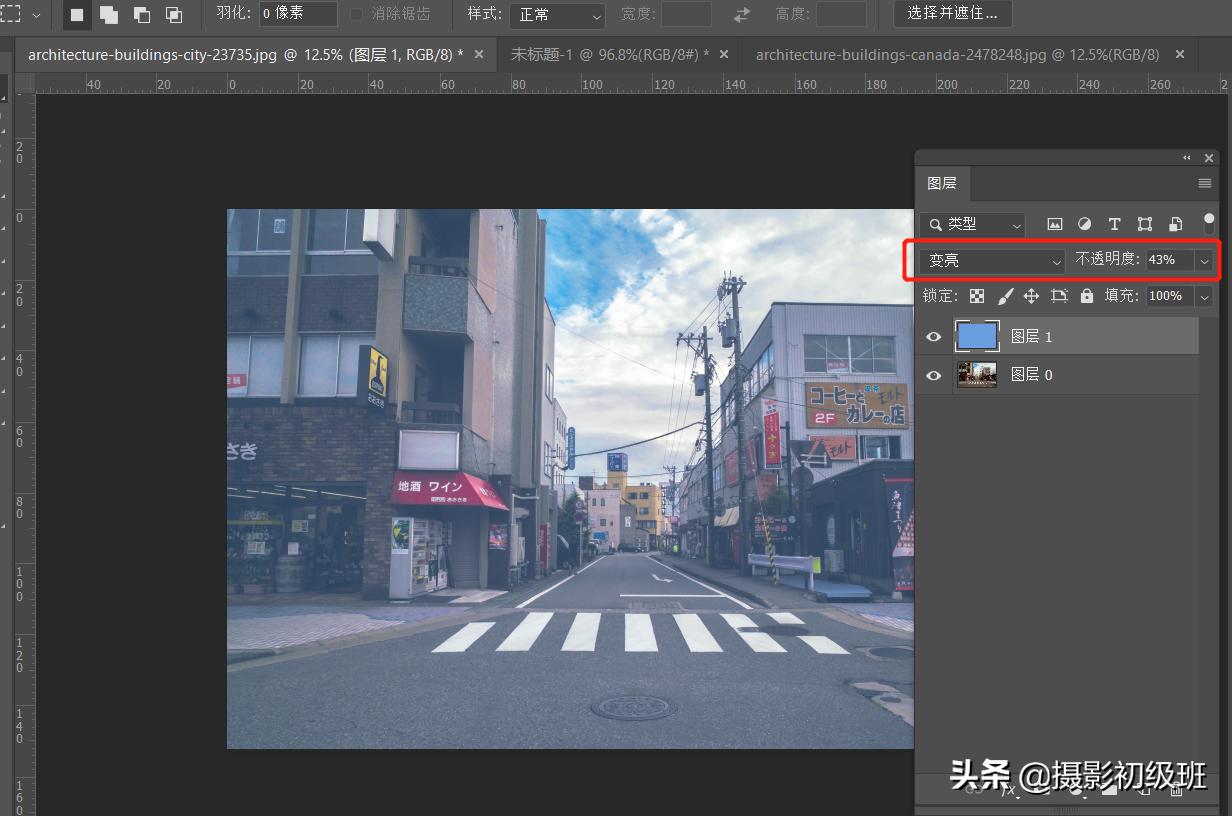Filter layers by adjustment layers
This screenshot has width=1232, height=816.
coord(1084,224)
